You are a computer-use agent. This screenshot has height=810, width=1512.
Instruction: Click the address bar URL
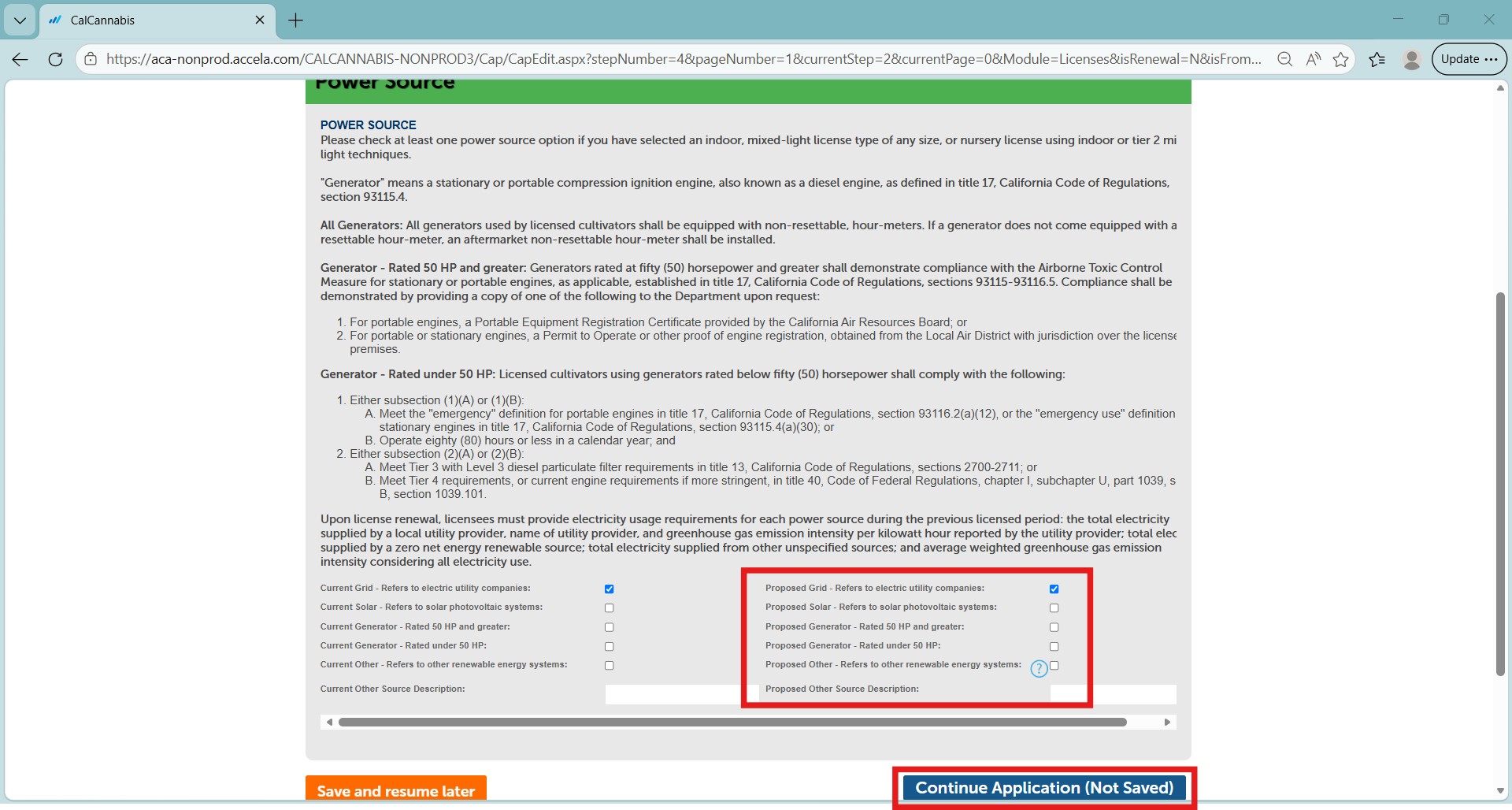(x=684, y=59)
